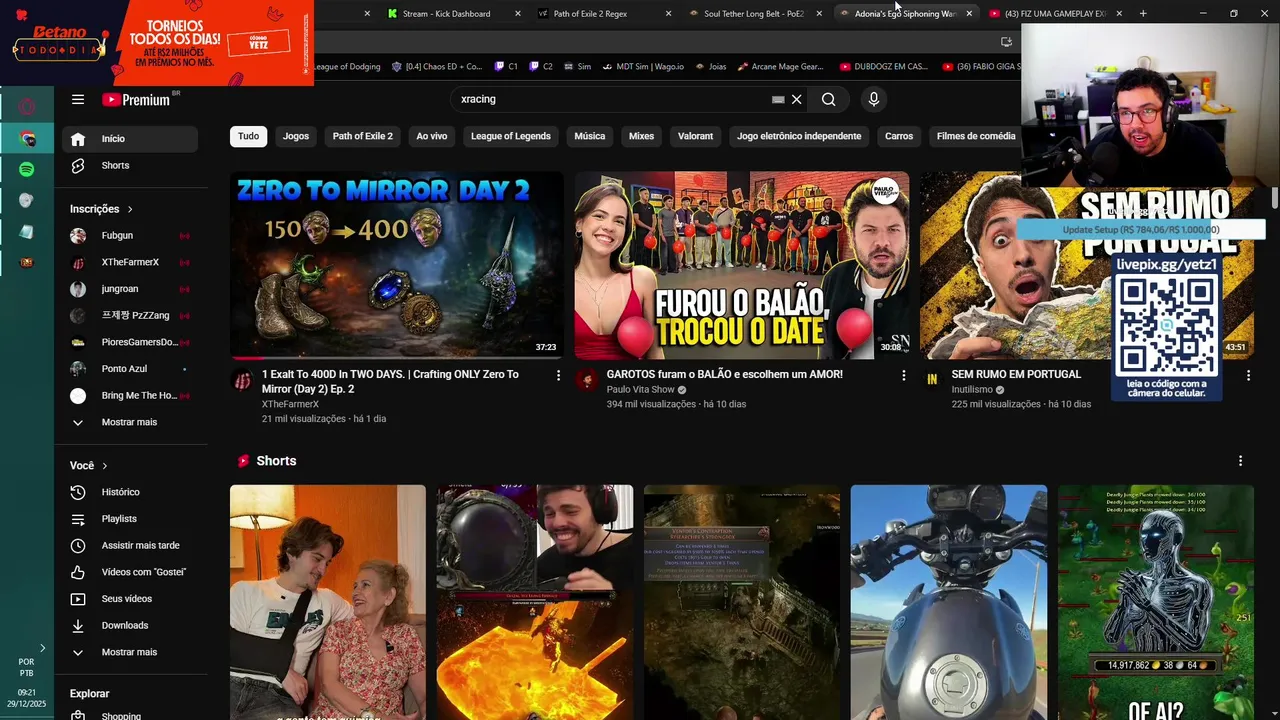This screenshot has width=1280, height=720.
Task: Open options menu for GAROTOS furam video
Action: pos(903,375)
